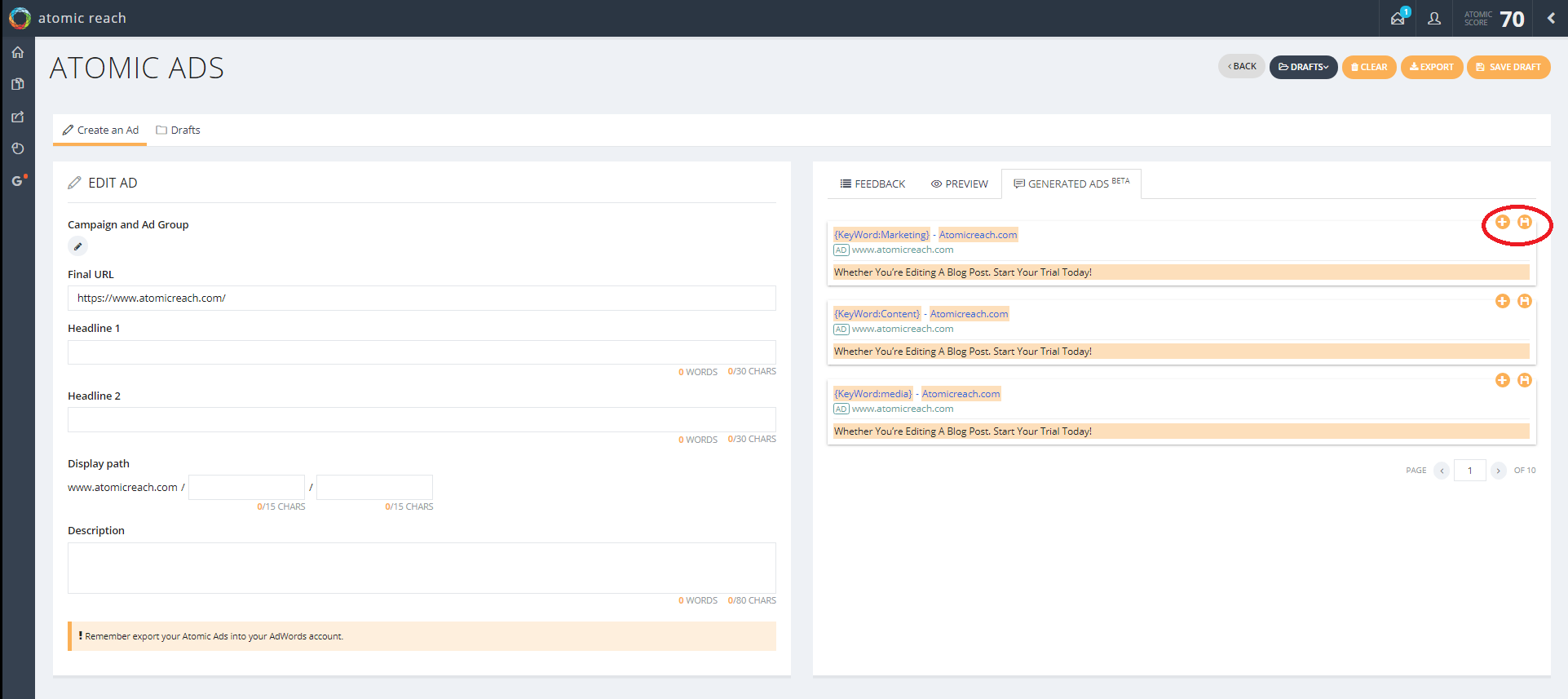This screenshot has height=699, width=1568.
Task: Select the Generated Ads tab
Action: (x=1071, y=184)
